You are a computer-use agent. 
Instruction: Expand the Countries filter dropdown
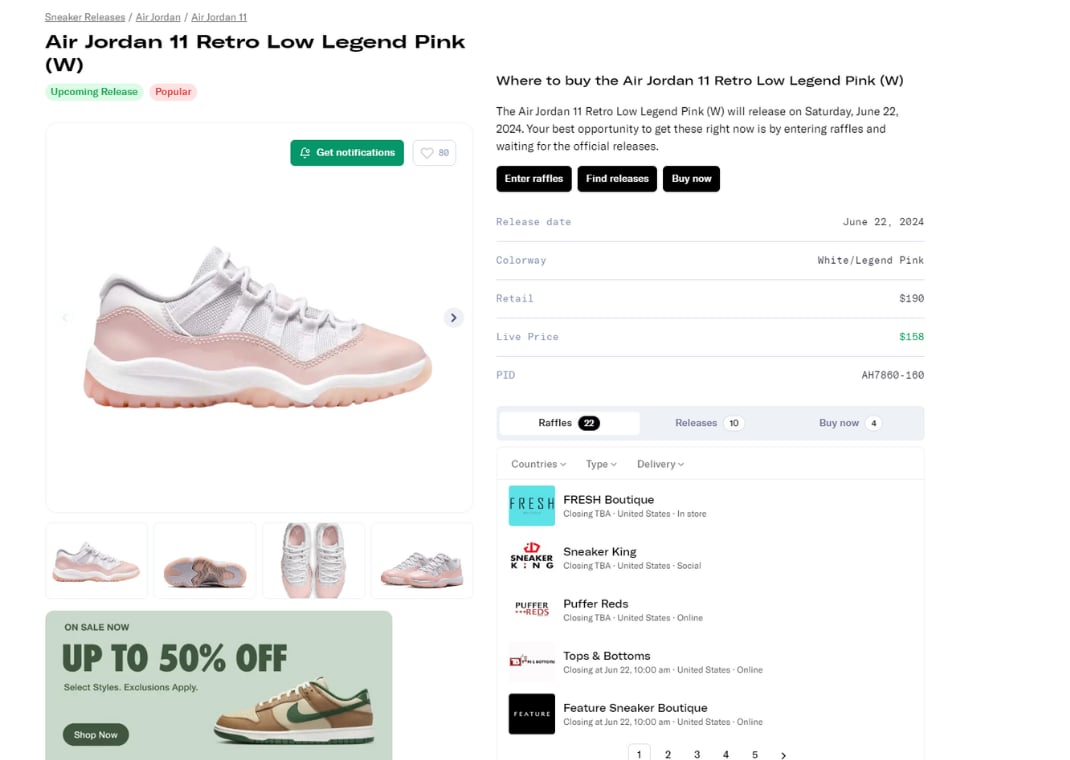tap(538, 464)
